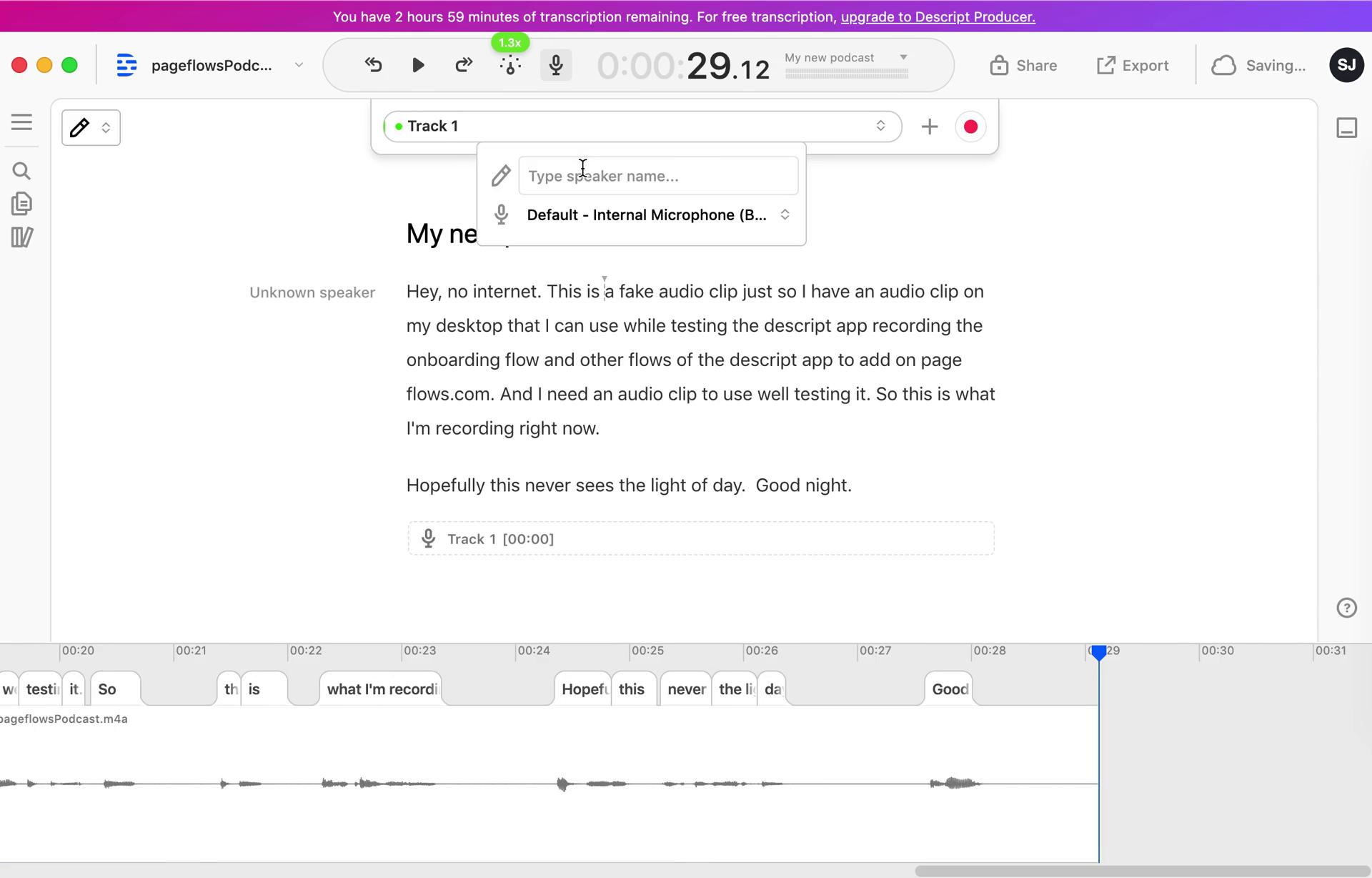Viewport: 1372px width, 878px height.
Task: Click the Track 1 [00:00] placeholder
Action: [701, 538]
